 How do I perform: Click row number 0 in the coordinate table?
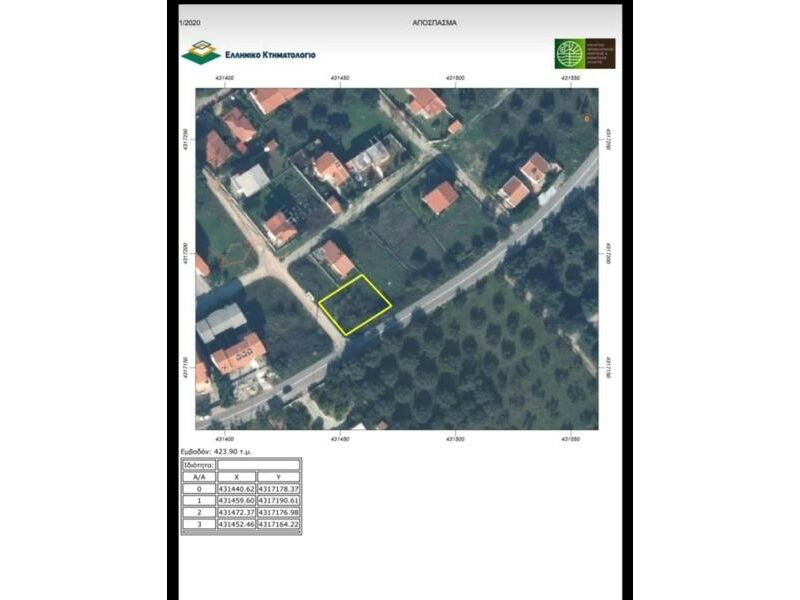tap(198, 489)
